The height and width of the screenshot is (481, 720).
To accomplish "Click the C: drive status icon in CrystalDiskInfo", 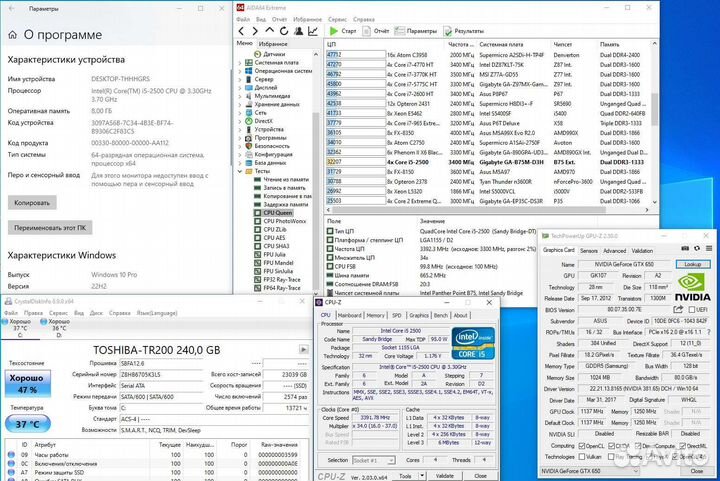I will click(5, 322).
